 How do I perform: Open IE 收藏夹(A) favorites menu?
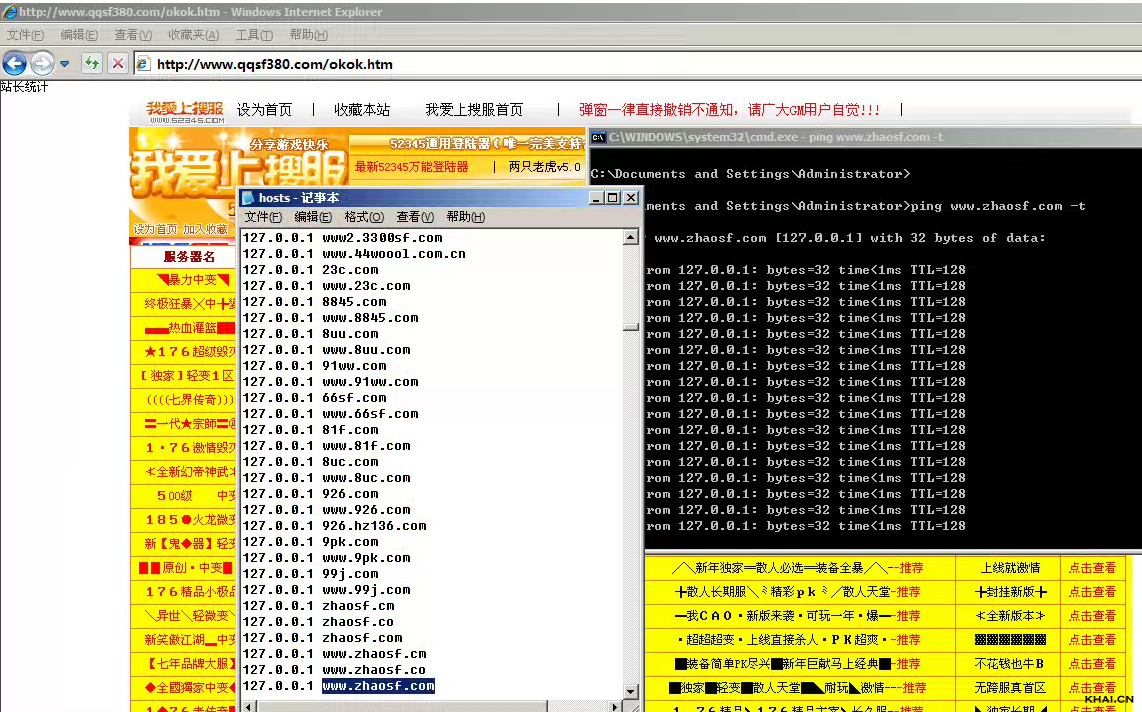[193, 35]
